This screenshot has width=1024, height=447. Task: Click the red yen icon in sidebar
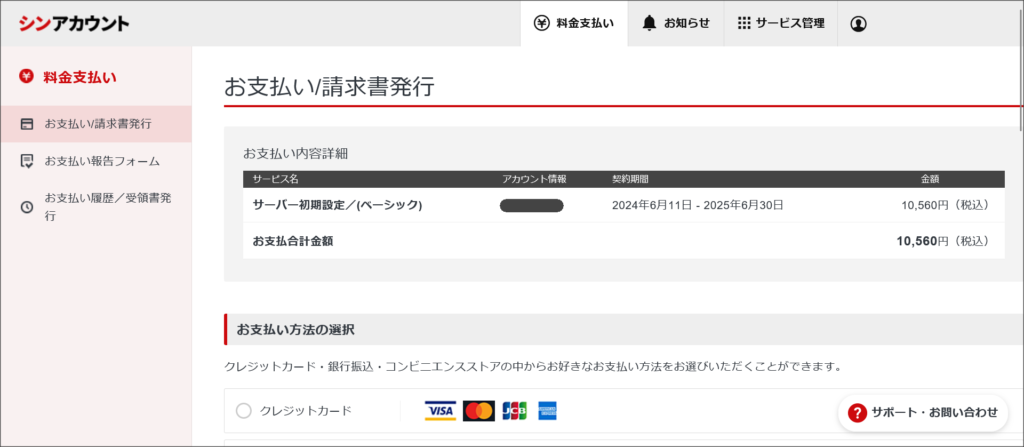27,76
